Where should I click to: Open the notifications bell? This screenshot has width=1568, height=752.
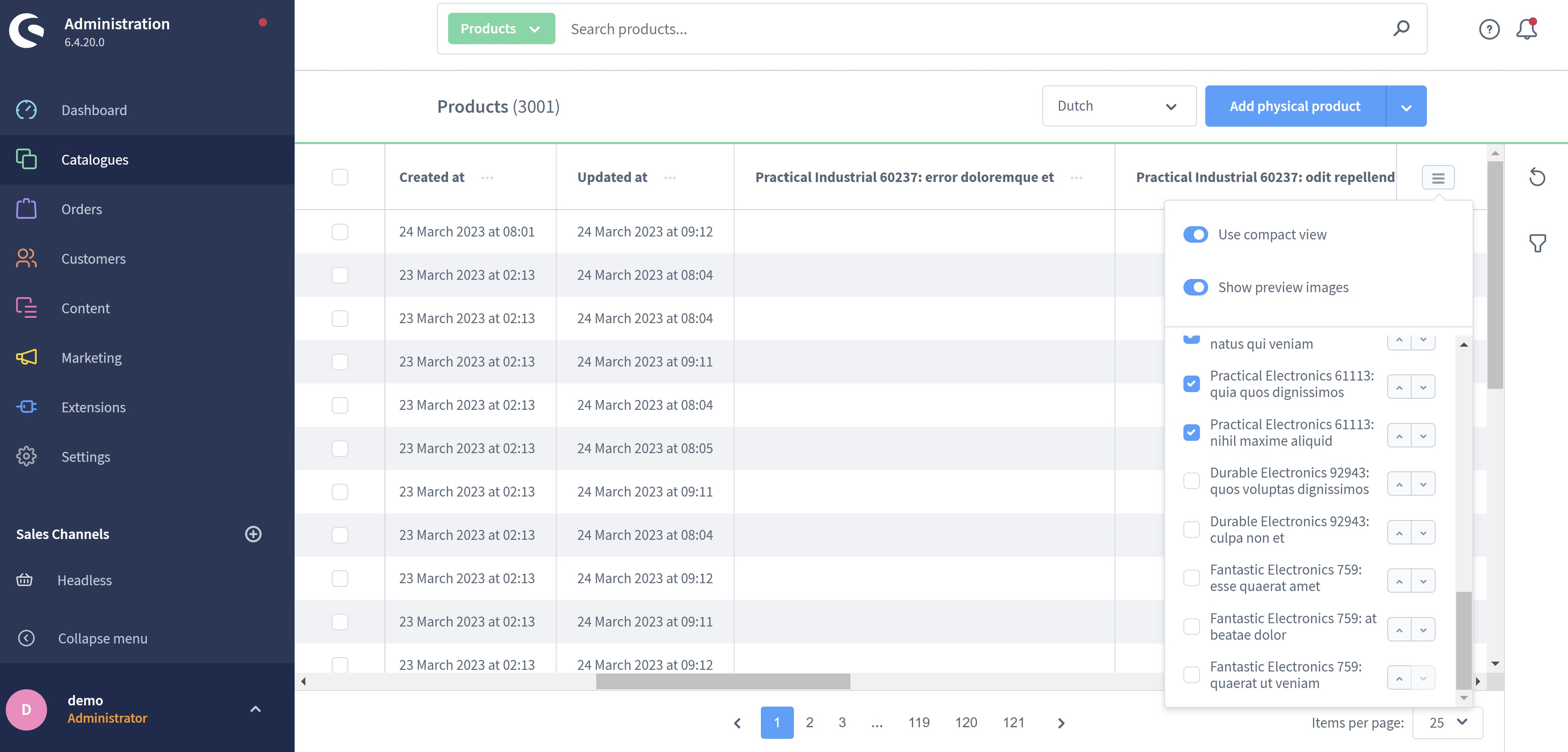(1527, 29)
